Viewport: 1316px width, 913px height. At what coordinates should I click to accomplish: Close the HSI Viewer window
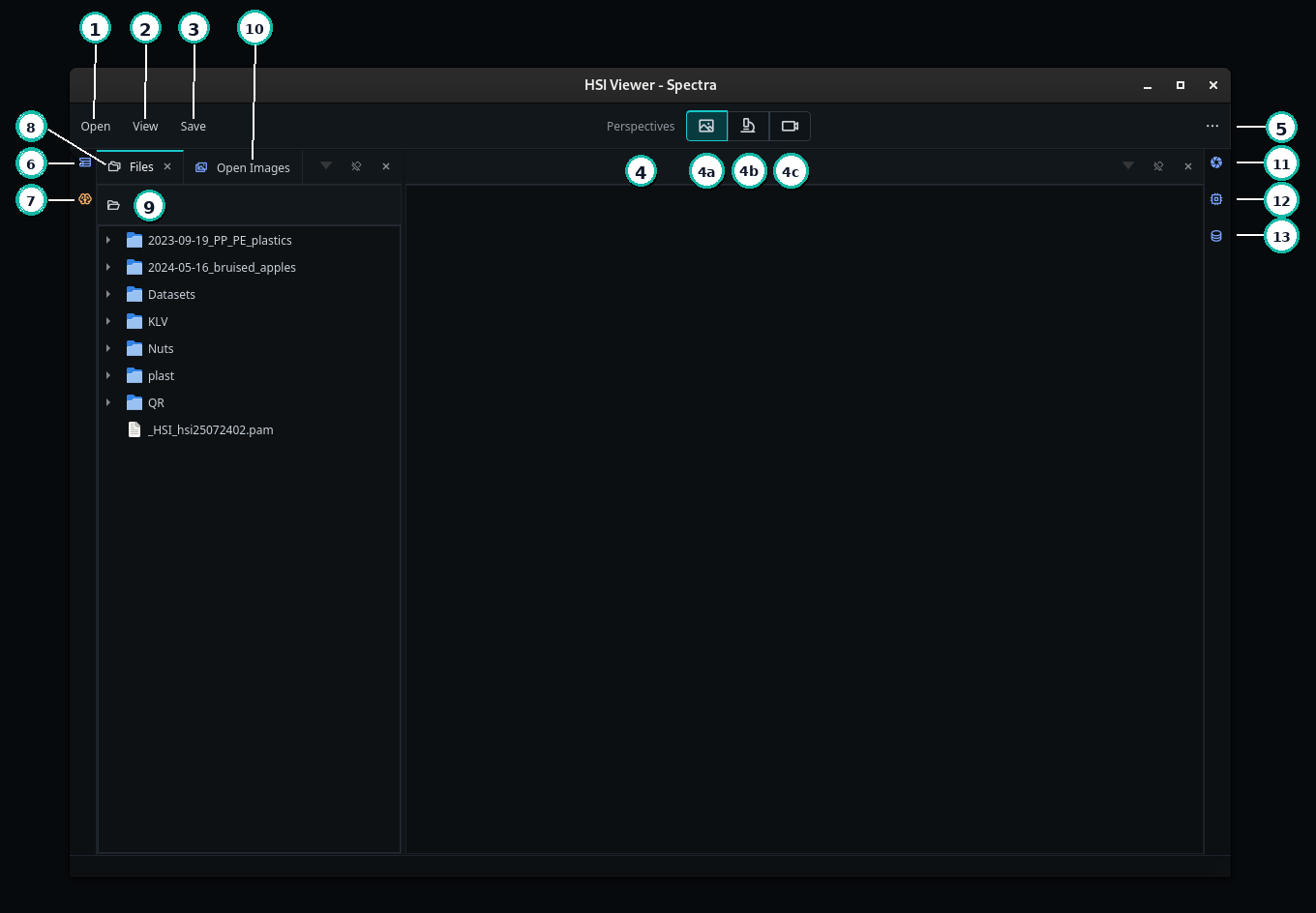(x=1212, y=85)
